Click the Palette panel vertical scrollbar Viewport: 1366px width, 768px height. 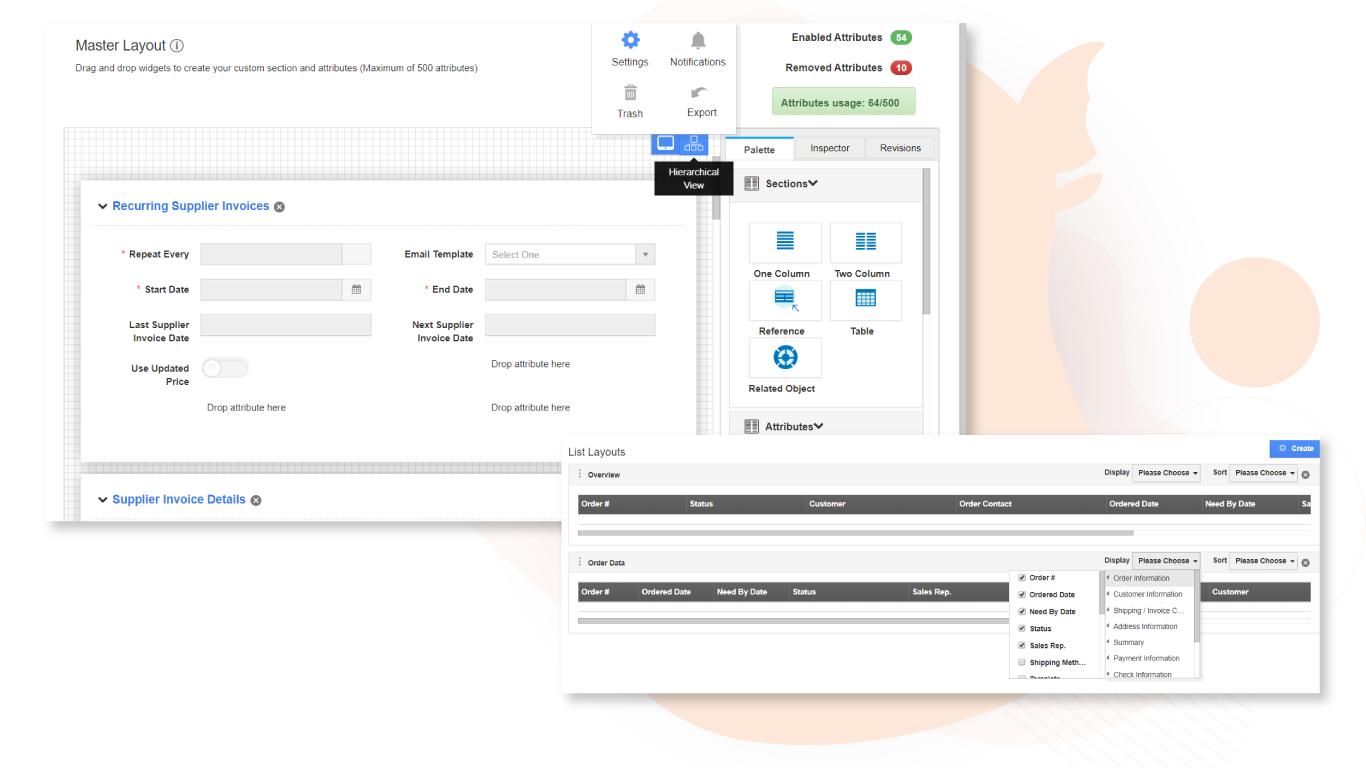pyautogui.click(x=927, y=241)
